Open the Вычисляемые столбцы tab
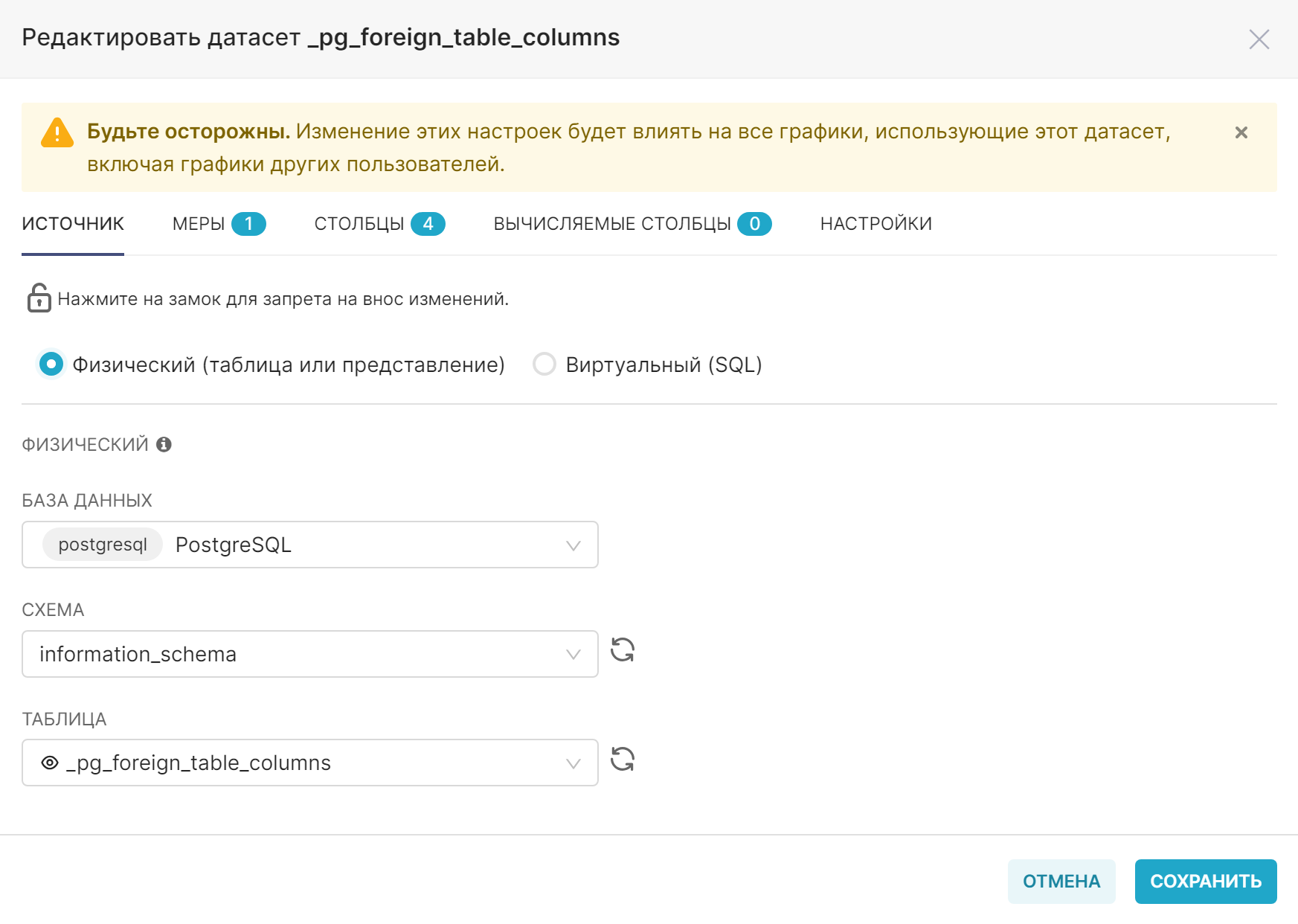 [x=632, y=224]
